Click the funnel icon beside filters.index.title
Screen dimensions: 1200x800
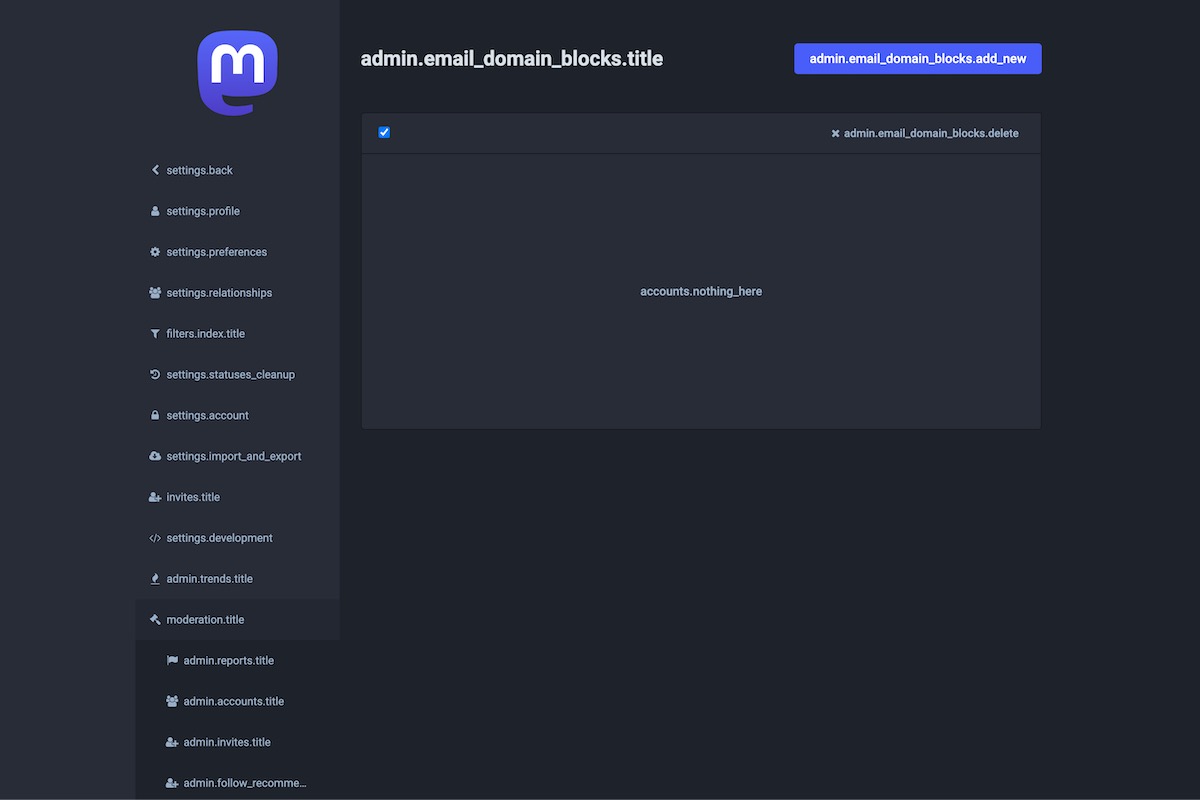[155, 334]
